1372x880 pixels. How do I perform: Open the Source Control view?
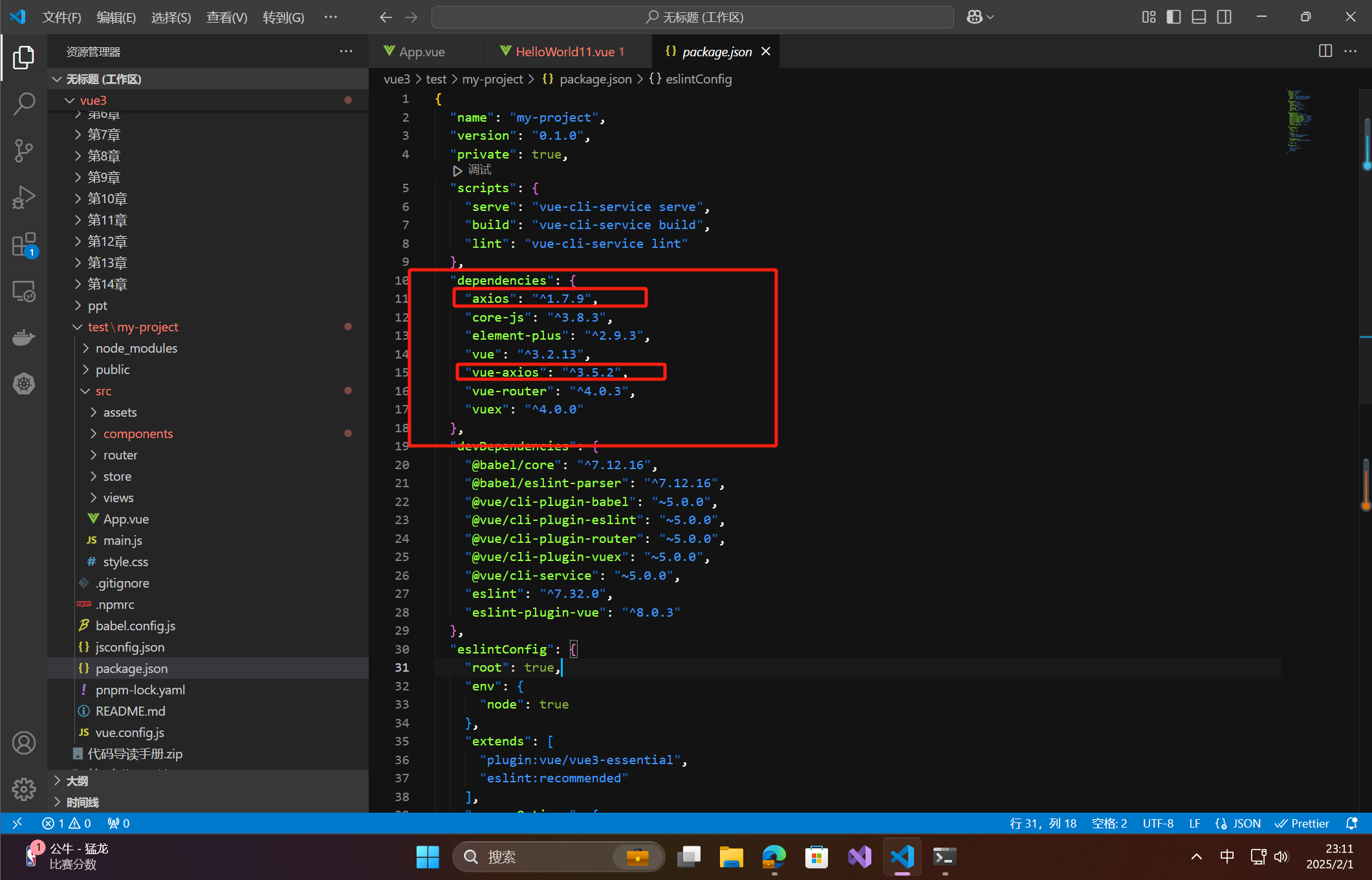(24, 151)
